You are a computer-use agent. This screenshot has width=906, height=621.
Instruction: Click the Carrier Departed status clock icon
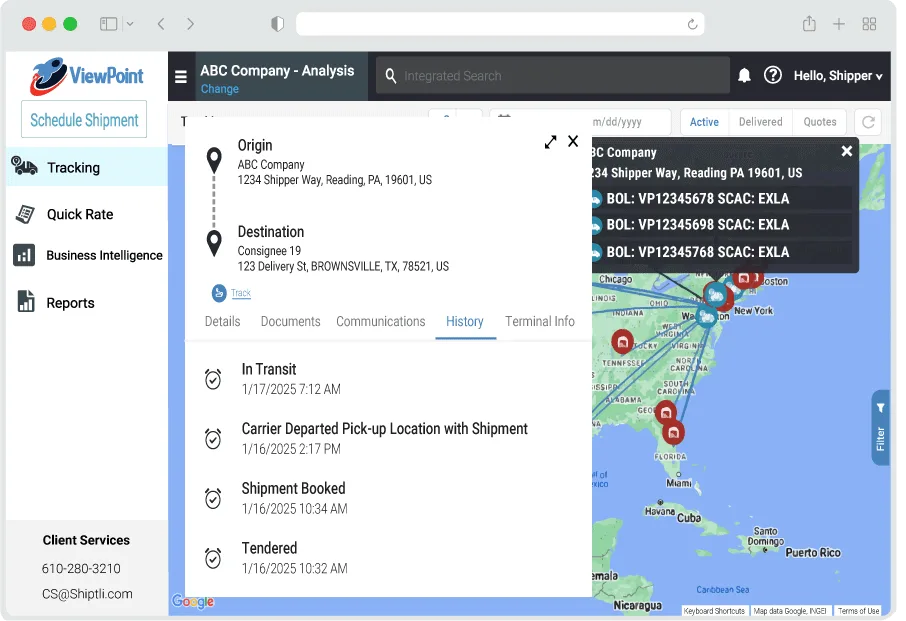click(213, 438)
